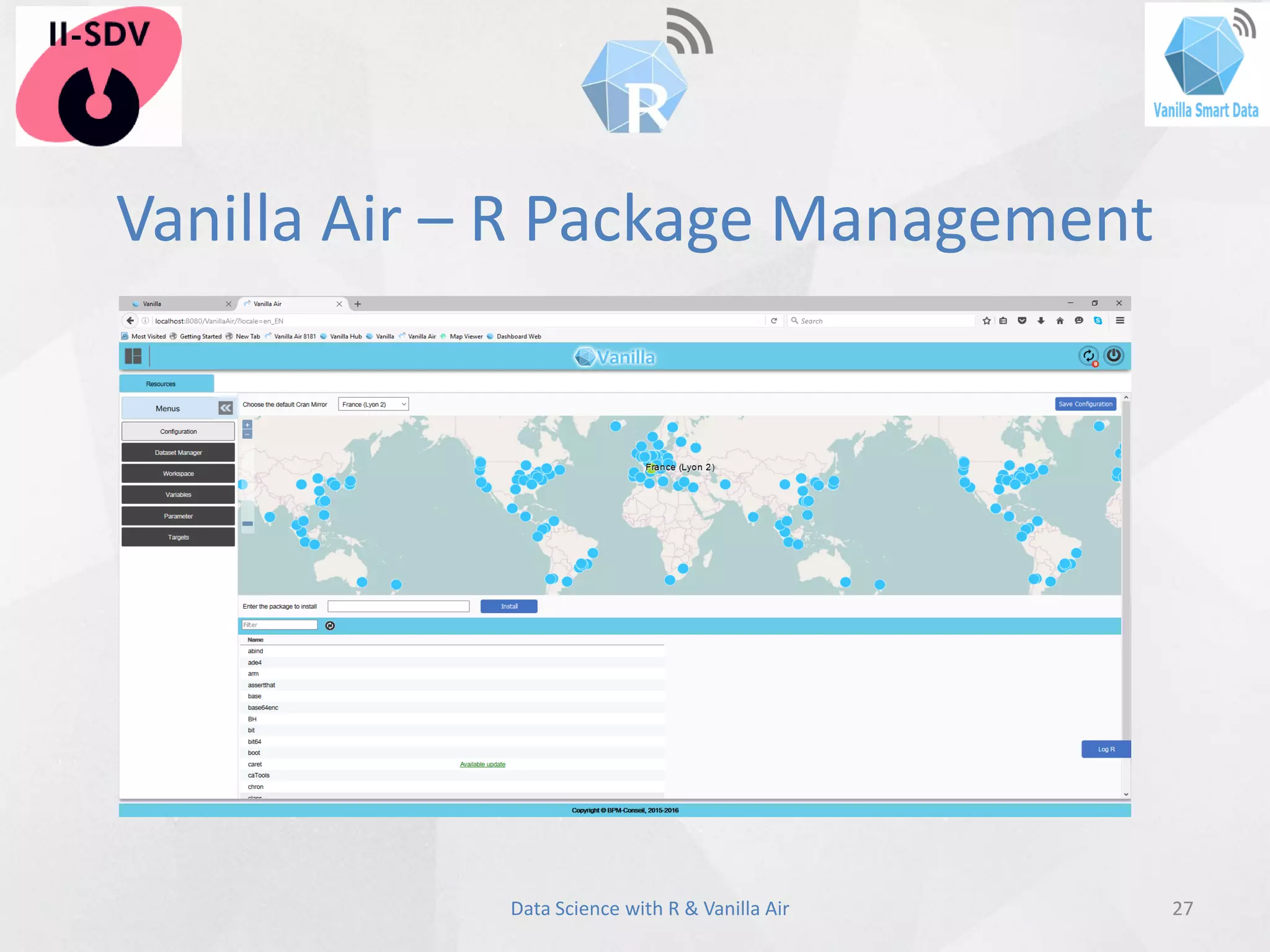Select the assertthat package row
The width and height of the screenshot is (1270, 952).
452,685
